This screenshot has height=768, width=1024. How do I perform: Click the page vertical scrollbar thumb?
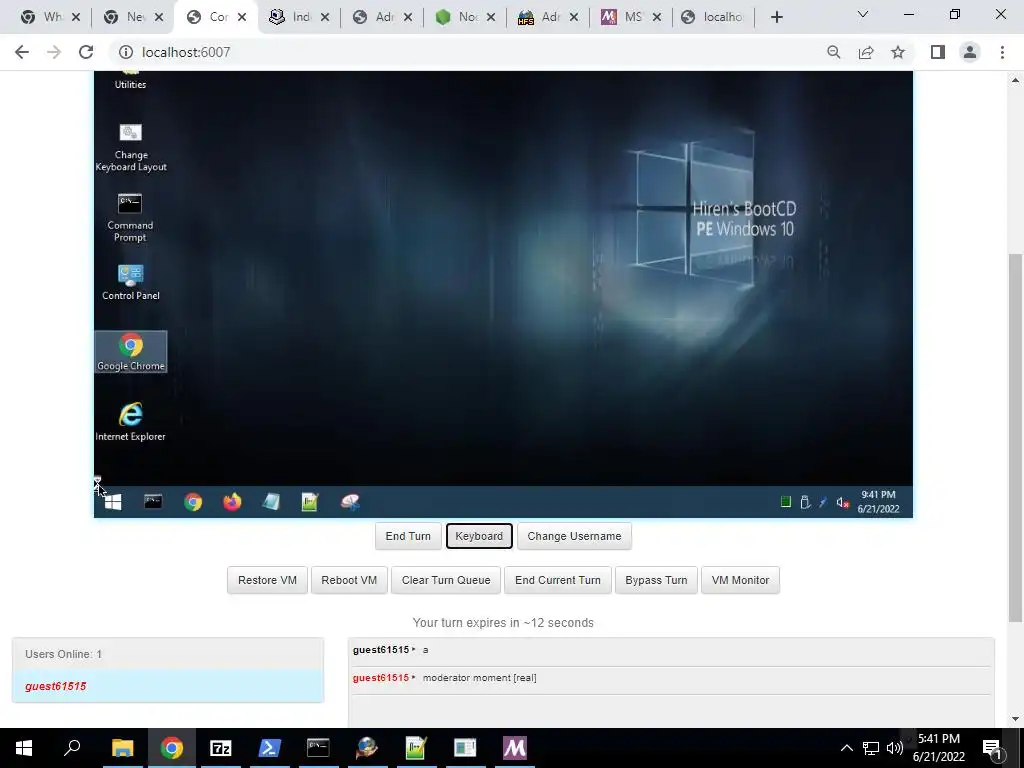1015,437
